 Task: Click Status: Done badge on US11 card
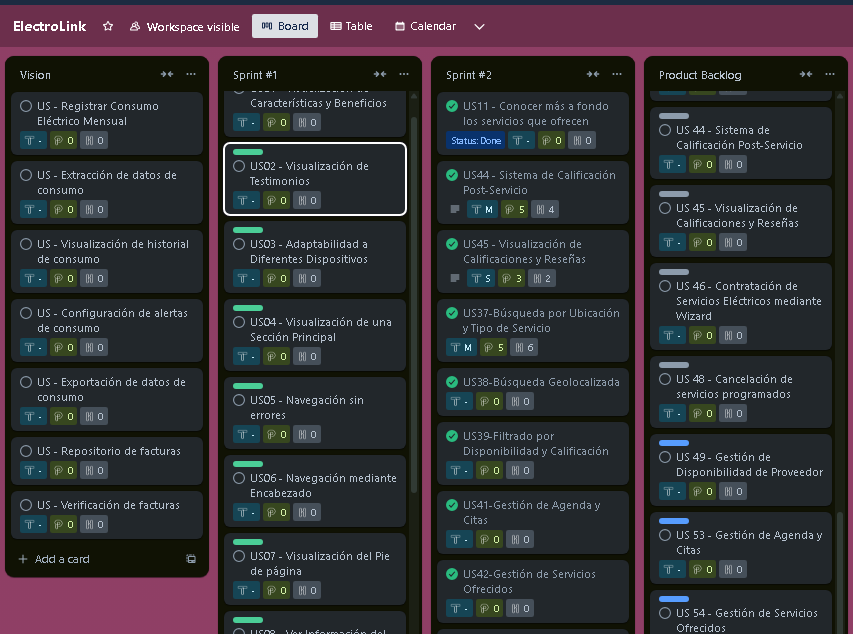pos(475,140)
